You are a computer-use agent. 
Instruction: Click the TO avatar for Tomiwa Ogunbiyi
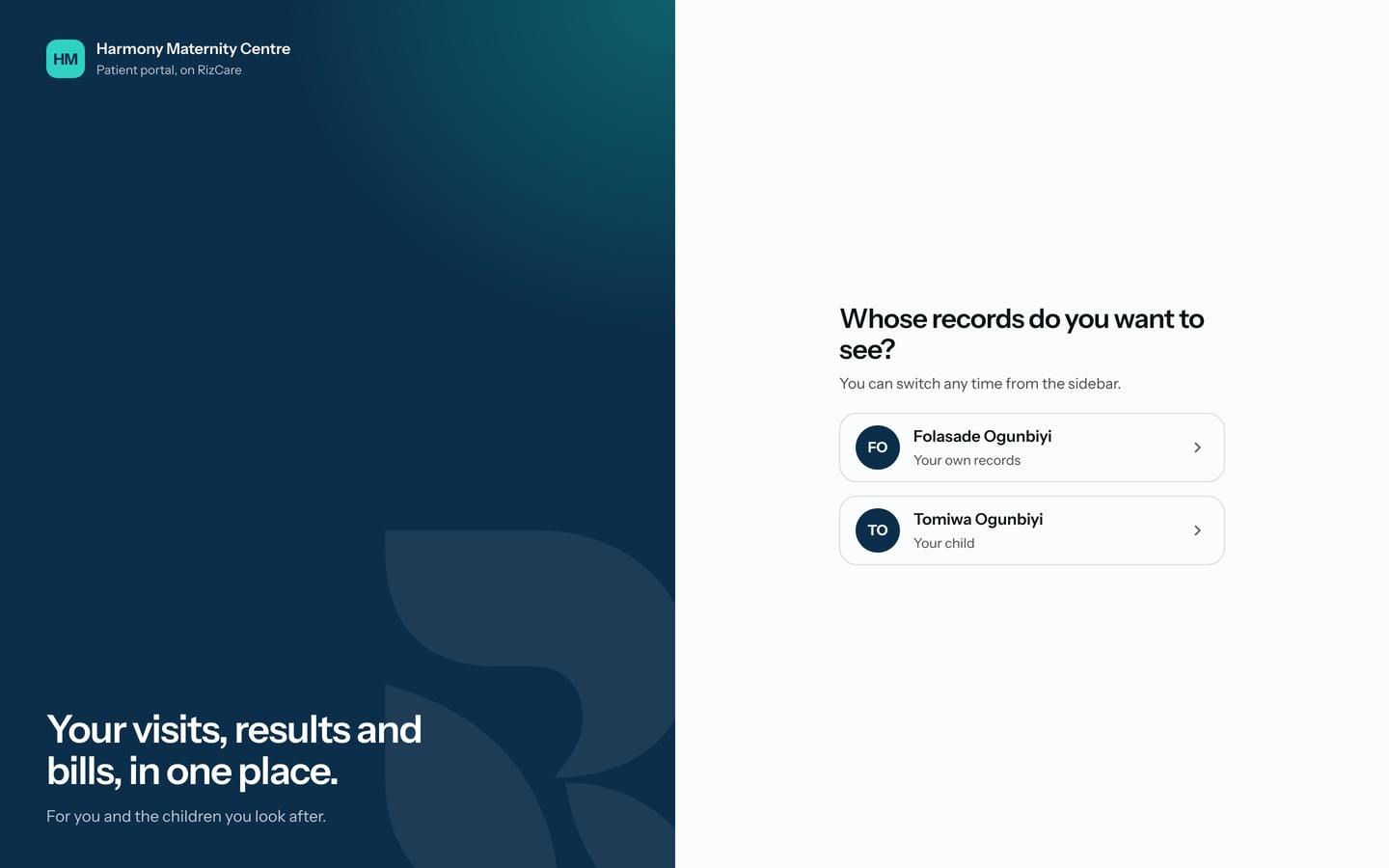878,530
